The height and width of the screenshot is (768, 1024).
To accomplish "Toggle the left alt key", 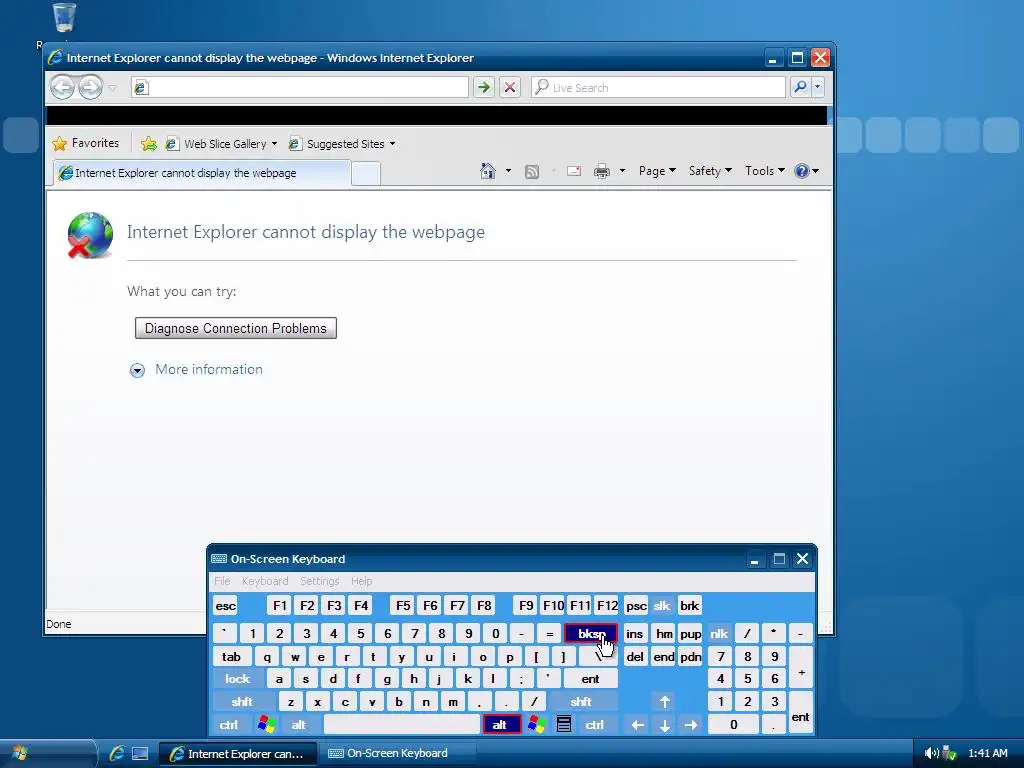I will [x=298, y=725].
